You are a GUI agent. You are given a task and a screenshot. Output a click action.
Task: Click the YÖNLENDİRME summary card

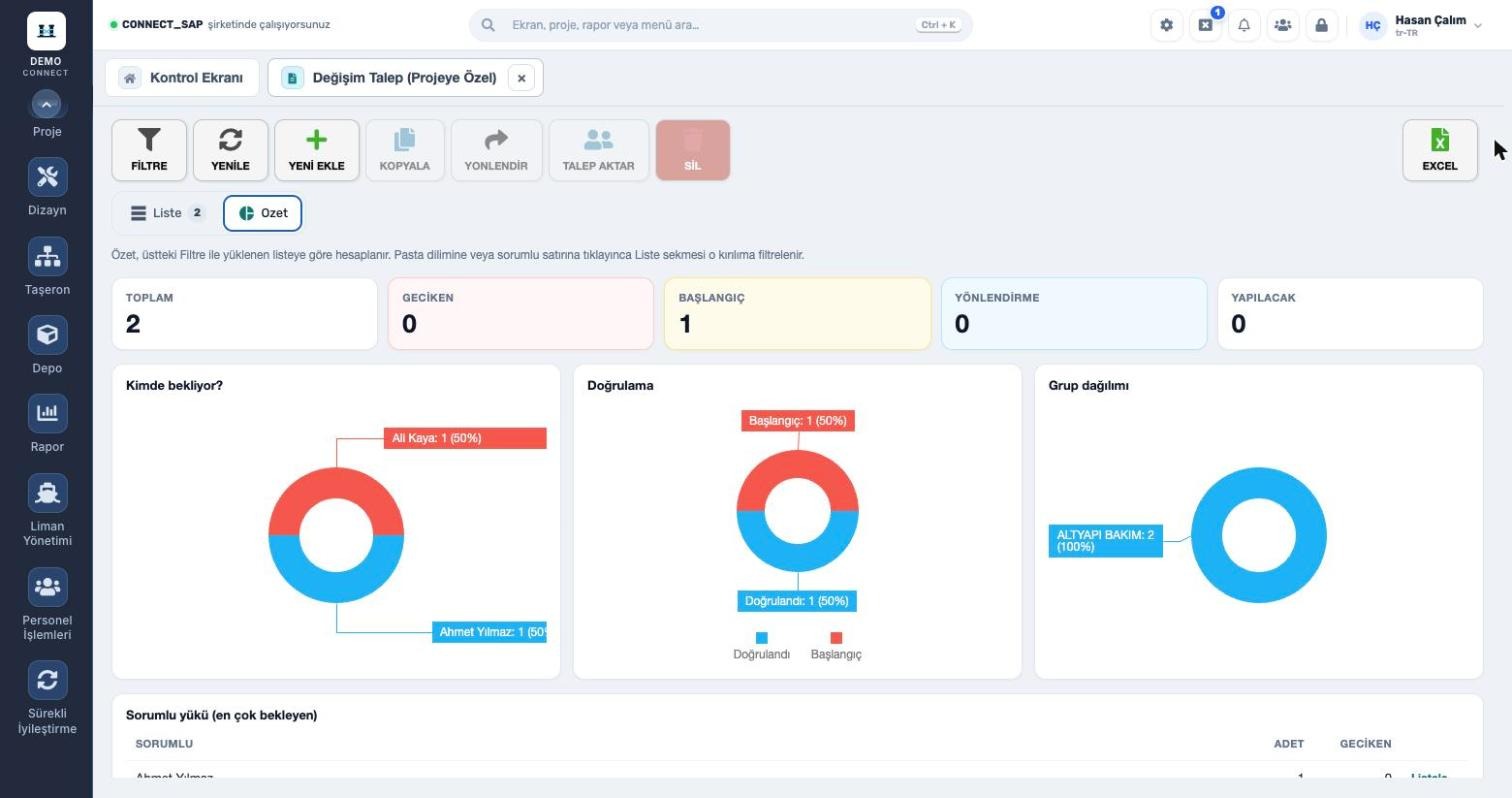click(x=1074, y=314)
